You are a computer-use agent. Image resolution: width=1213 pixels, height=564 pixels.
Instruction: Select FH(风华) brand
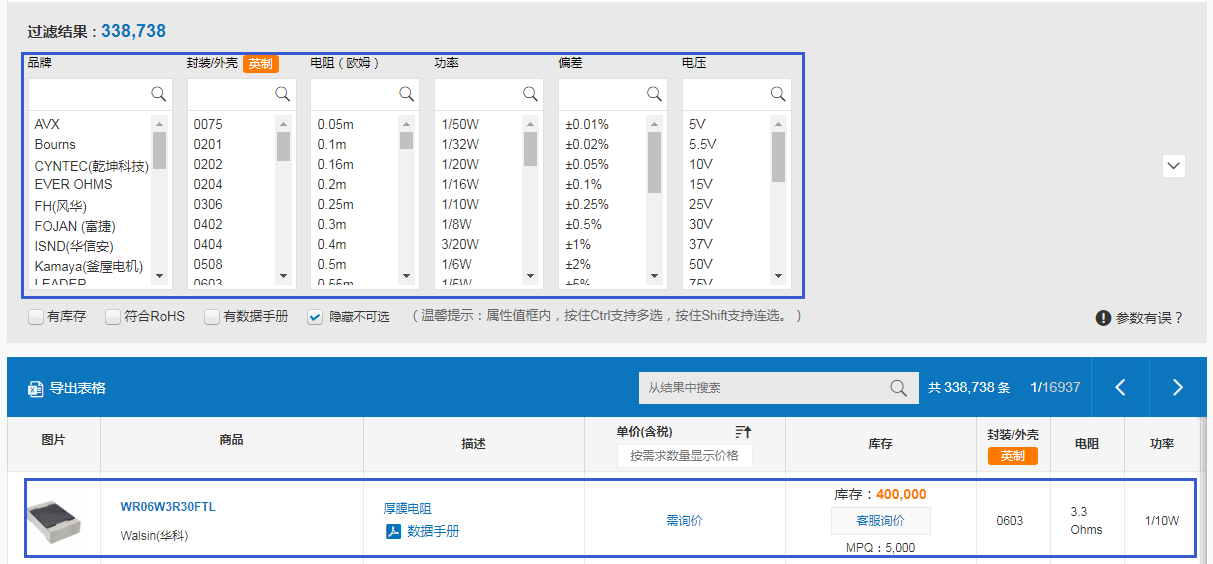point(61,206)
